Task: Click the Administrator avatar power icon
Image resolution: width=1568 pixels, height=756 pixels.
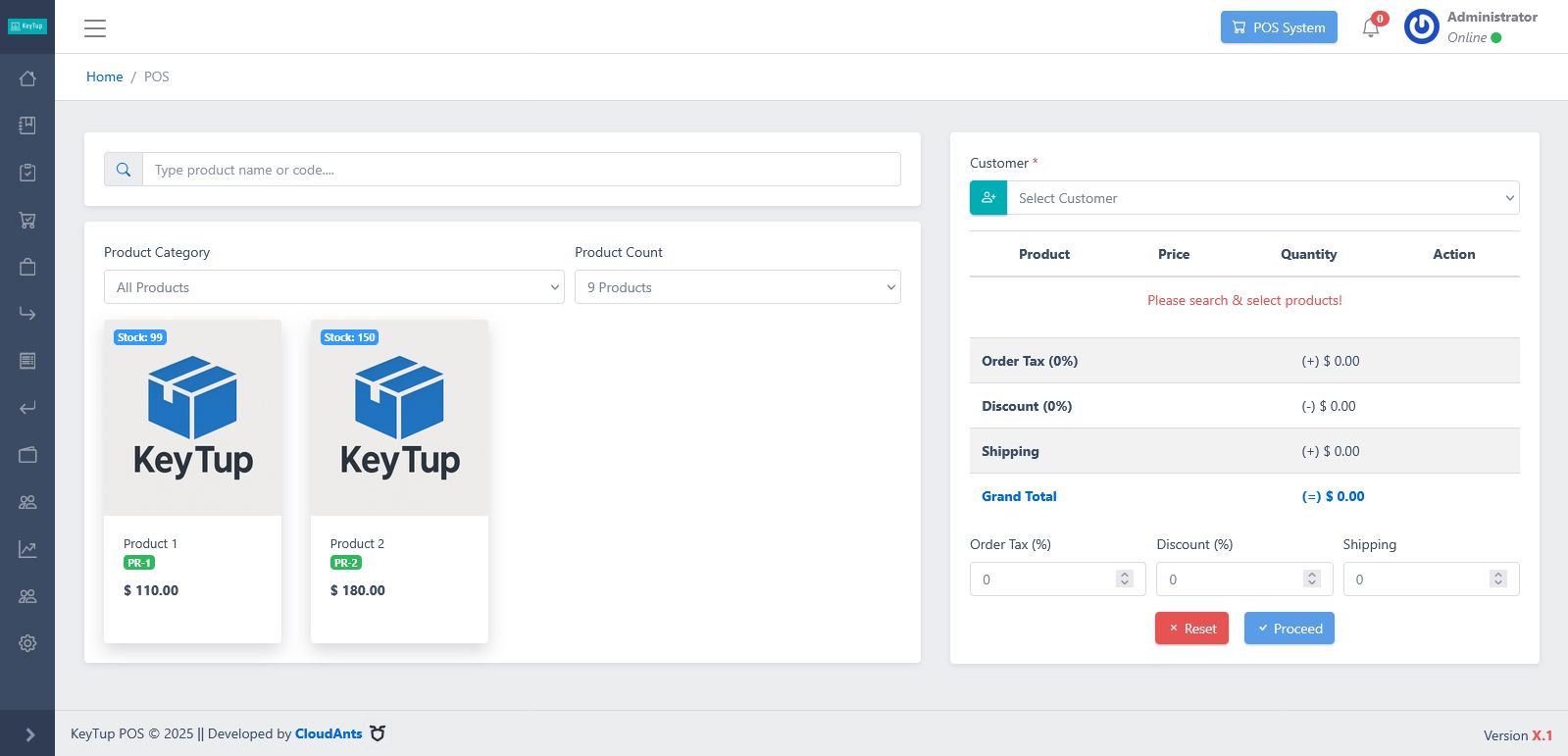Action: (1422, 27)
